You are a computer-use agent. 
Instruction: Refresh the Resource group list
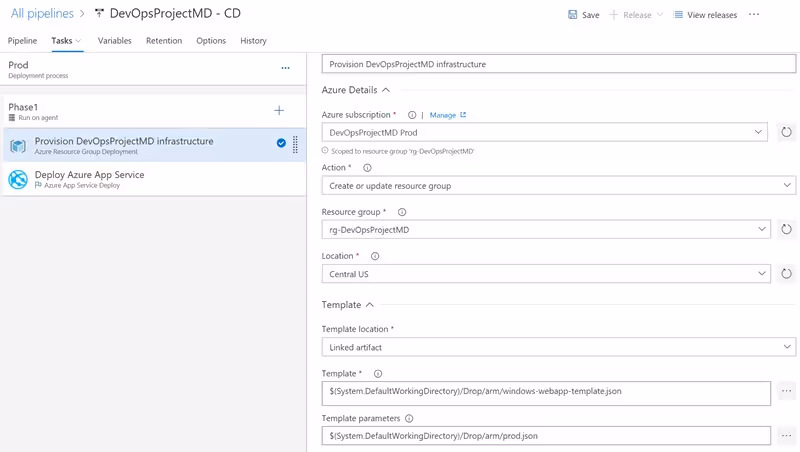(786, 230)
